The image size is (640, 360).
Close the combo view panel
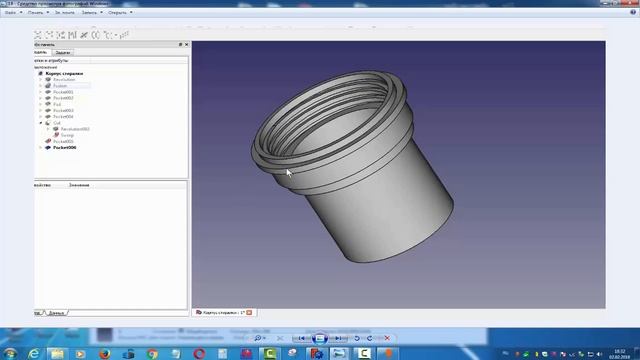pyautogui.click(x=187, y=44)
